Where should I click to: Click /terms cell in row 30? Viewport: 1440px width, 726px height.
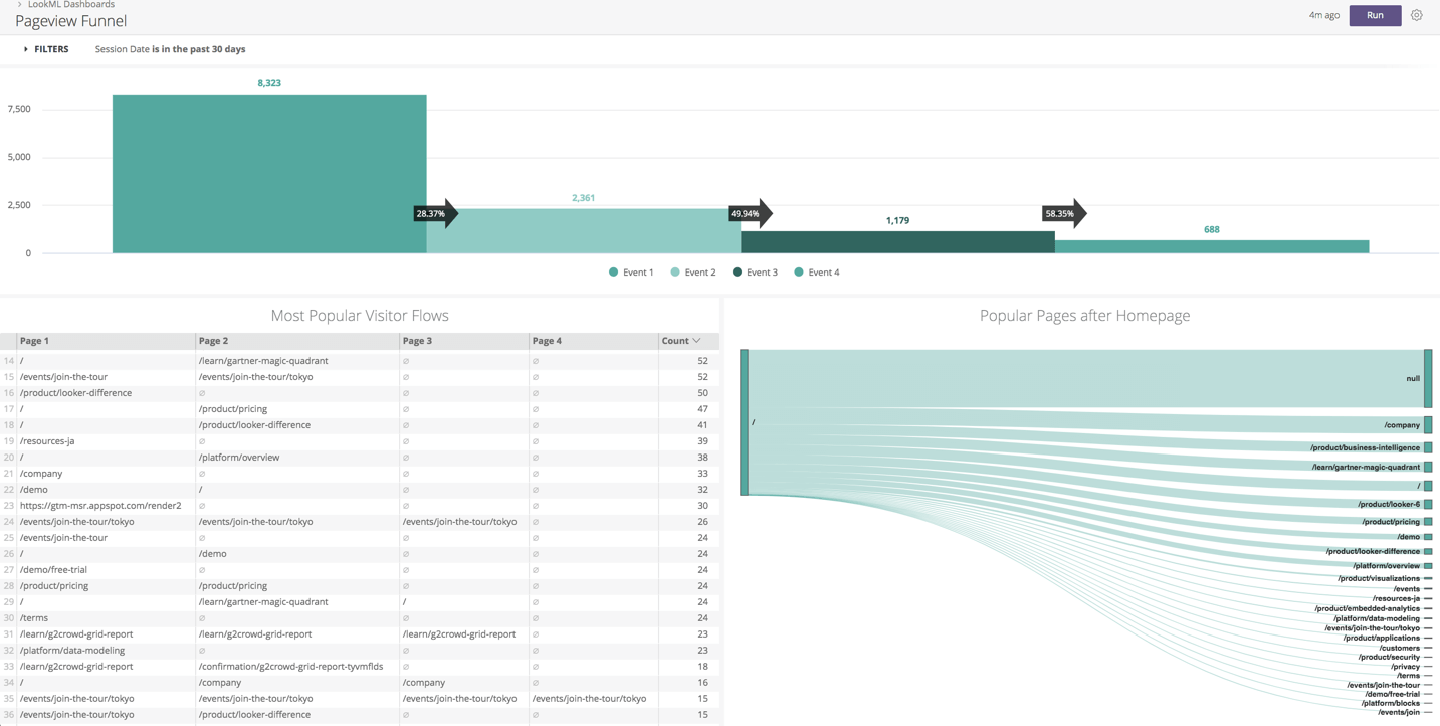point(34,618)
